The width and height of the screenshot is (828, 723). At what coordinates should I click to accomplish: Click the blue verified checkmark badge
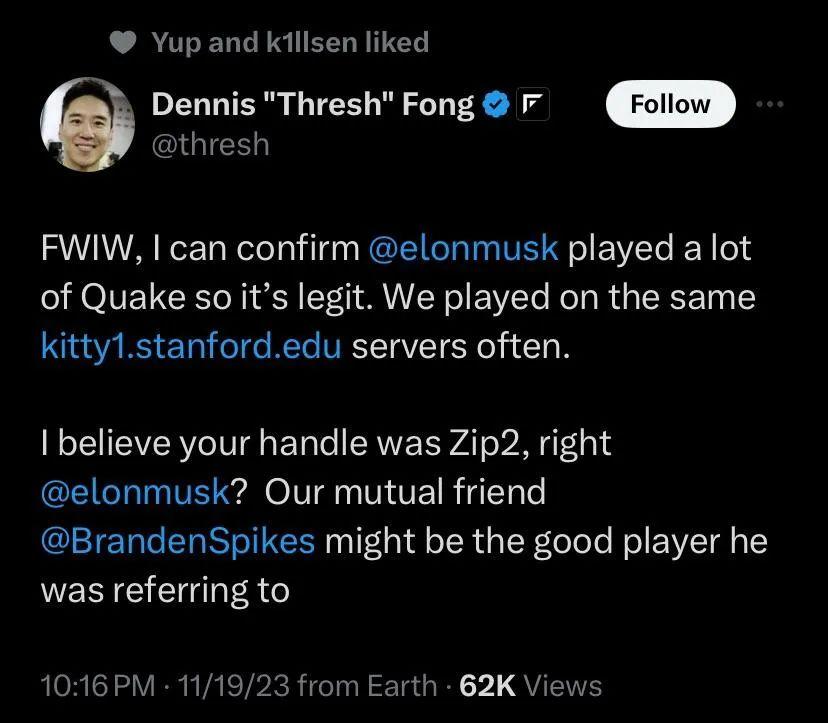point(496,105)
